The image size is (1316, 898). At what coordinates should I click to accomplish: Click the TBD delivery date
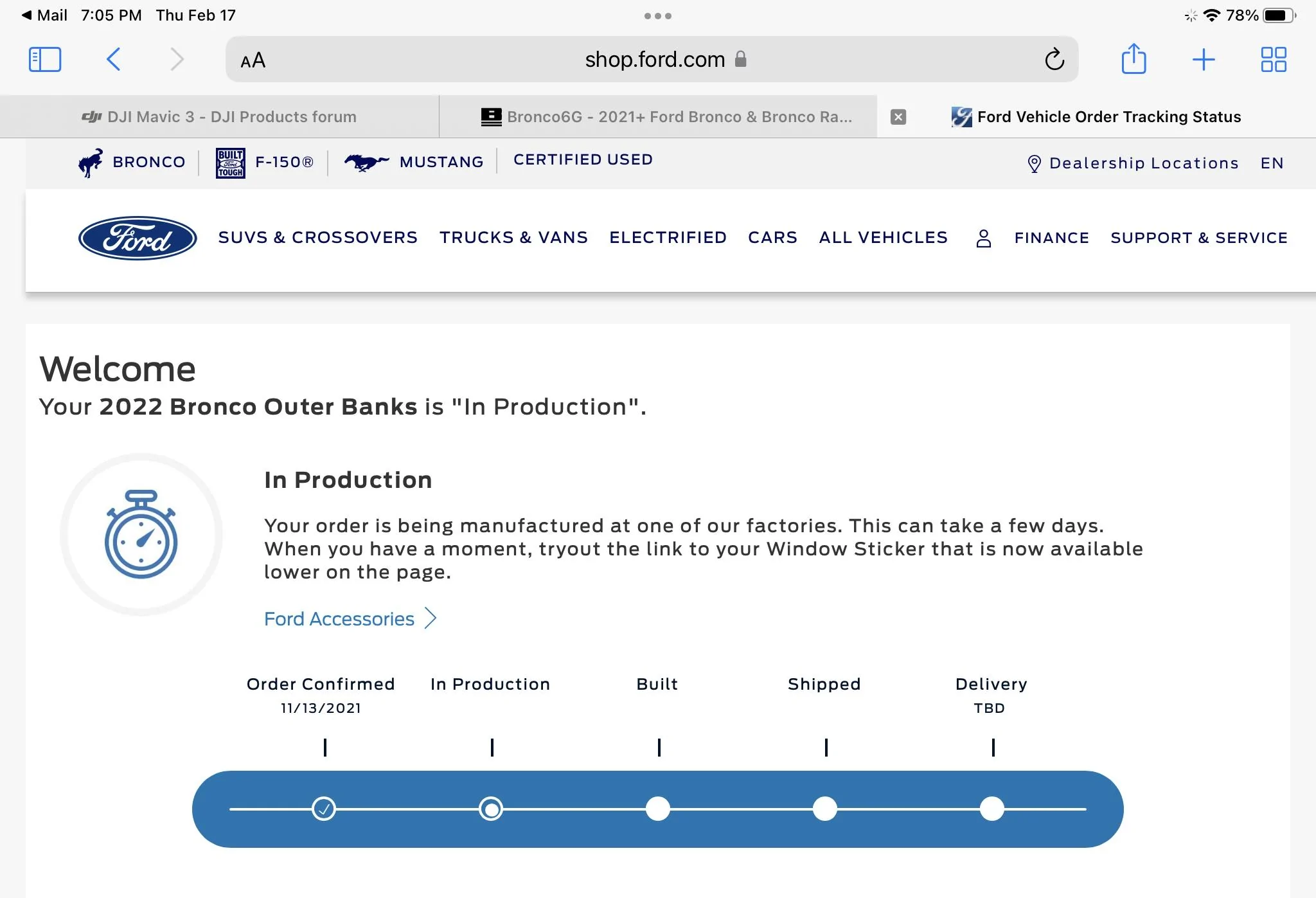[989, 708]
